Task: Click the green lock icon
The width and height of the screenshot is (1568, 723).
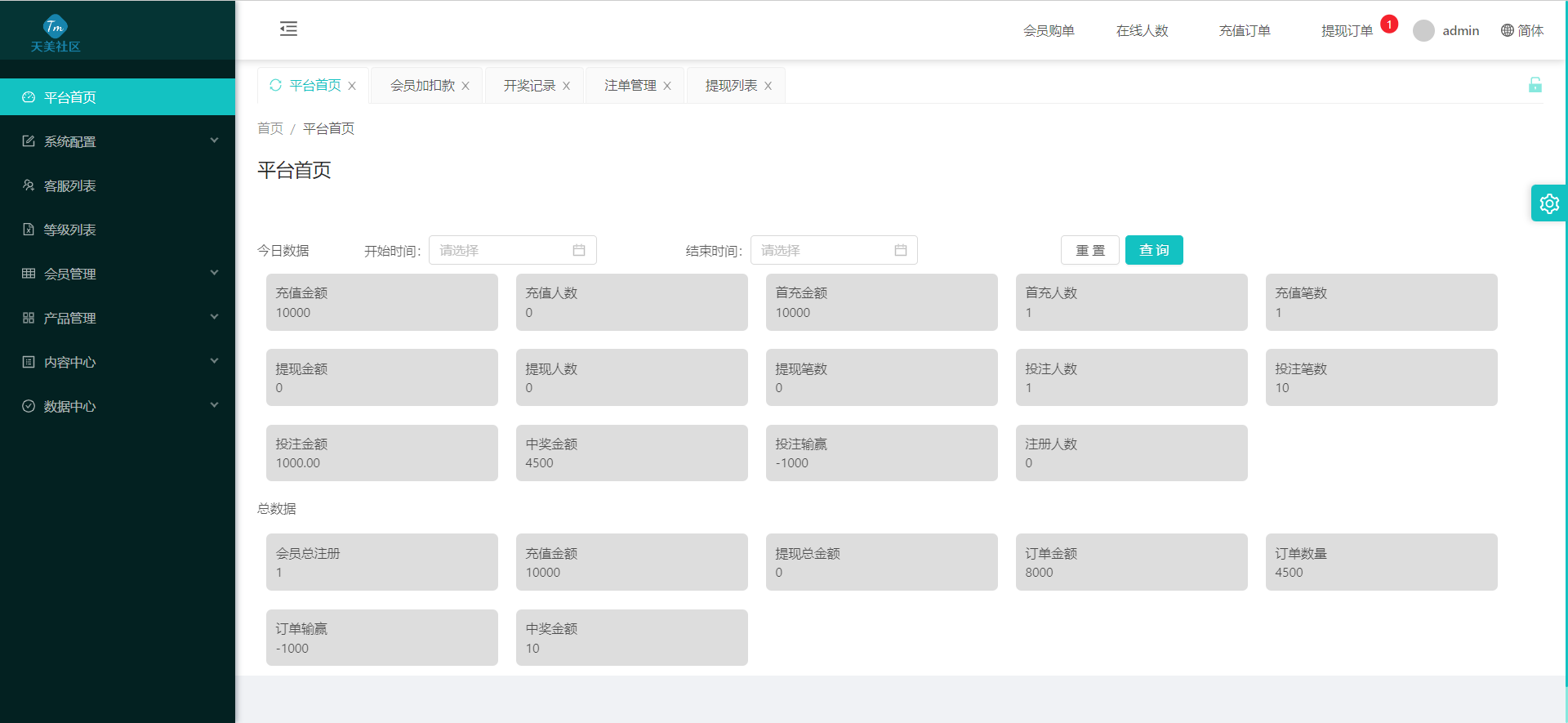Action: (x=1535, y=85)
